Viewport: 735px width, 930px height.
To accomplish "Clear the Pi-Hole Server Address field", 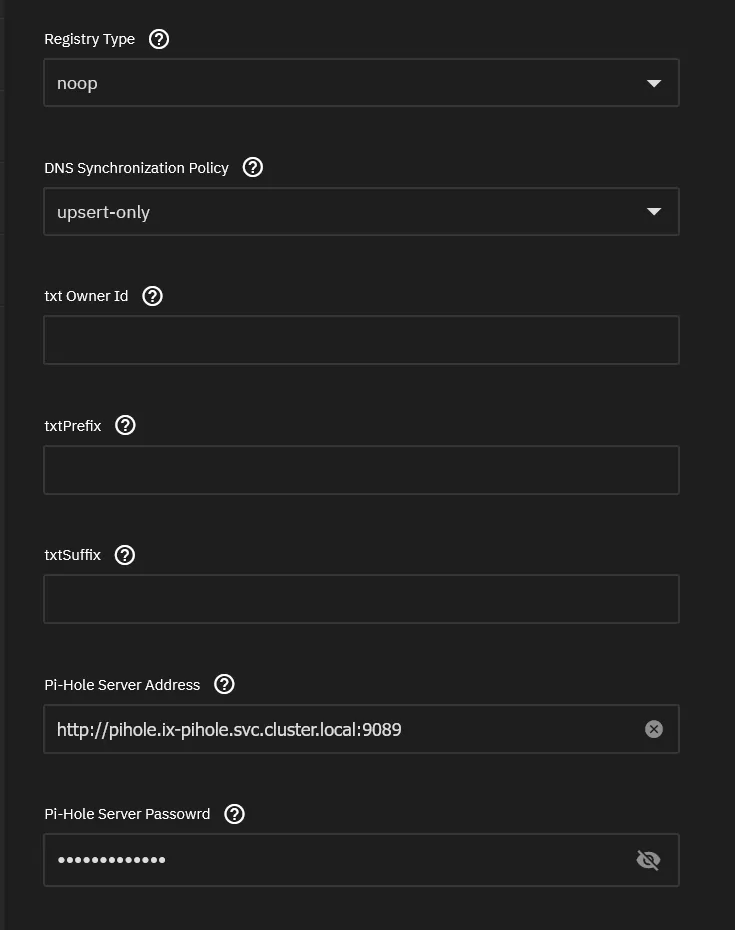I will [x=654, y=728].
